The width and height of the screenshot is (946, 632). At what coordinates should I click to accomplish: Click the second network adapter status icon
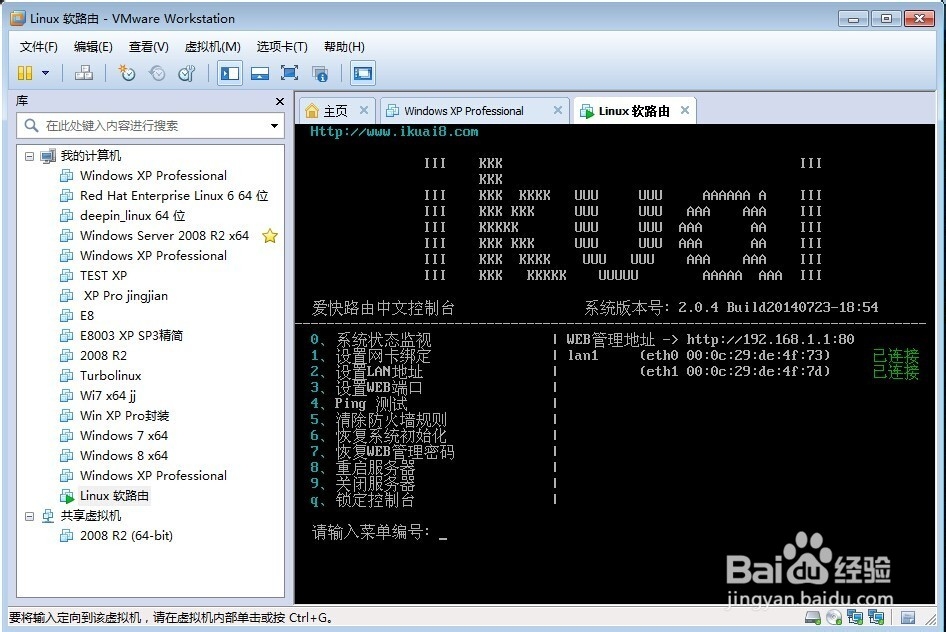tap(876, 618)
